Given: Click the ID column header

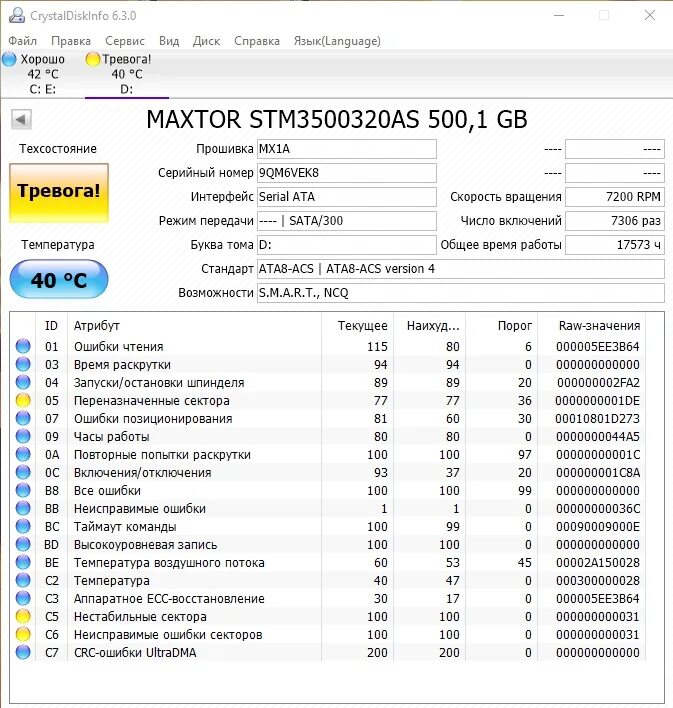Looking at the screenshot, I should 51,326.
